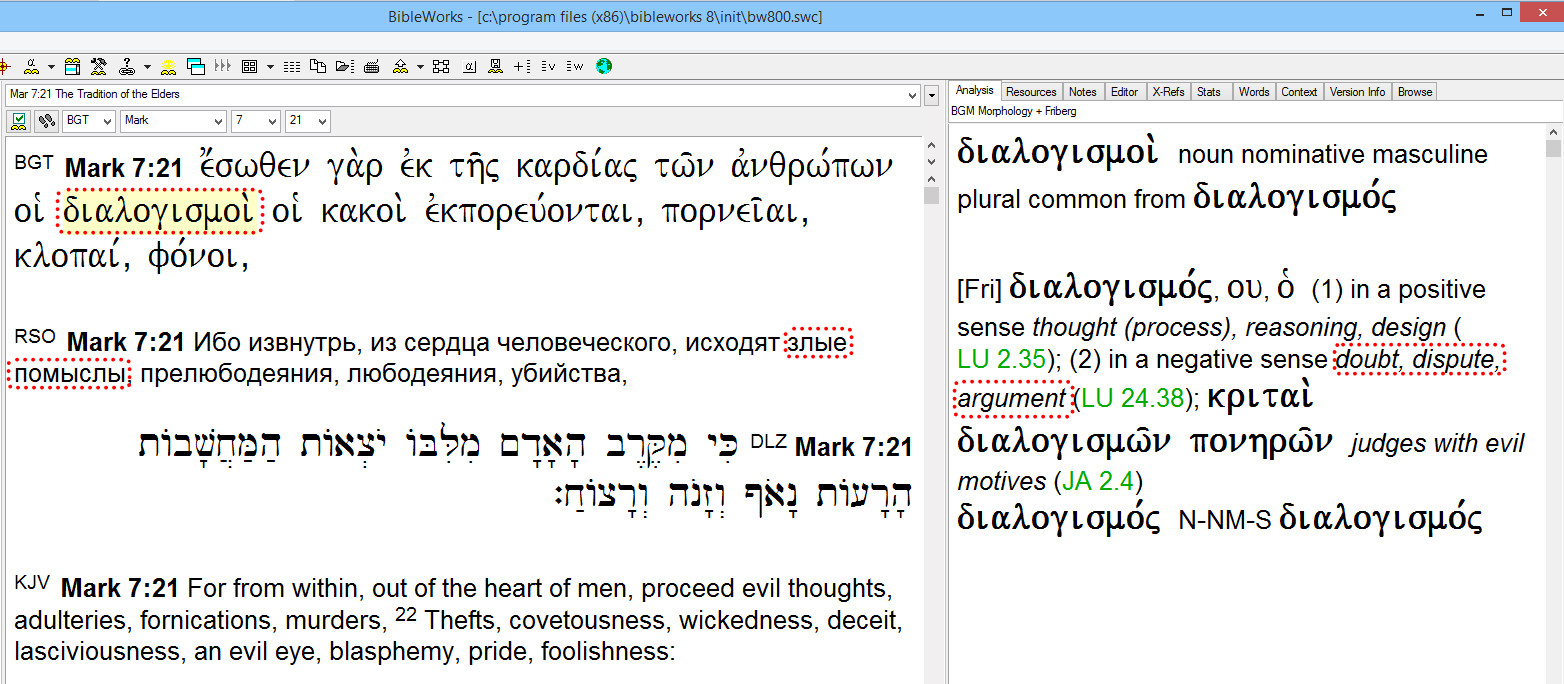Open the Stats tab
The width and height of the screenshot is (1564, 684).
point(1209,92)
